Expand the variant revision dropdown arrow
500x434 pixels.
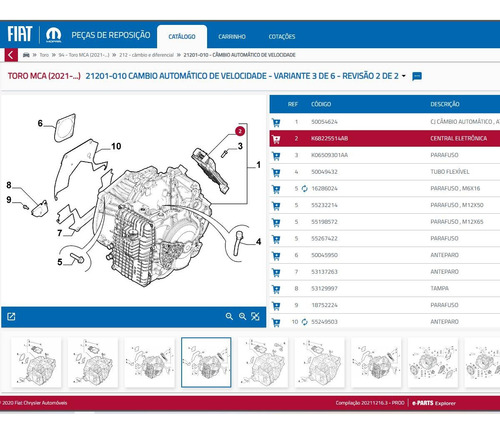[x=404, y=76]
